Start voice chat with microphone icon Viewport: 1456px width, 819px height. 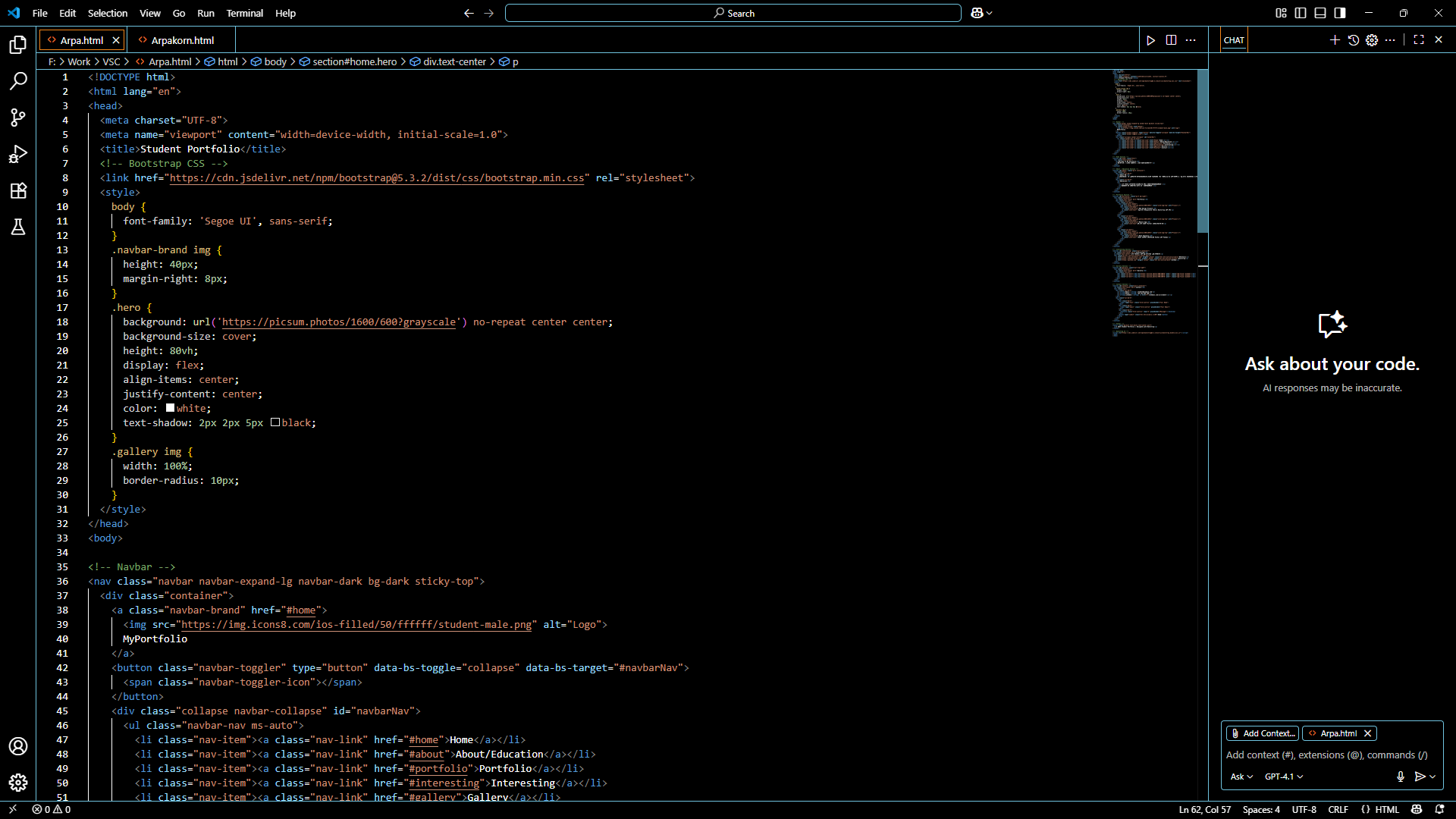(x=1401, y=777)
